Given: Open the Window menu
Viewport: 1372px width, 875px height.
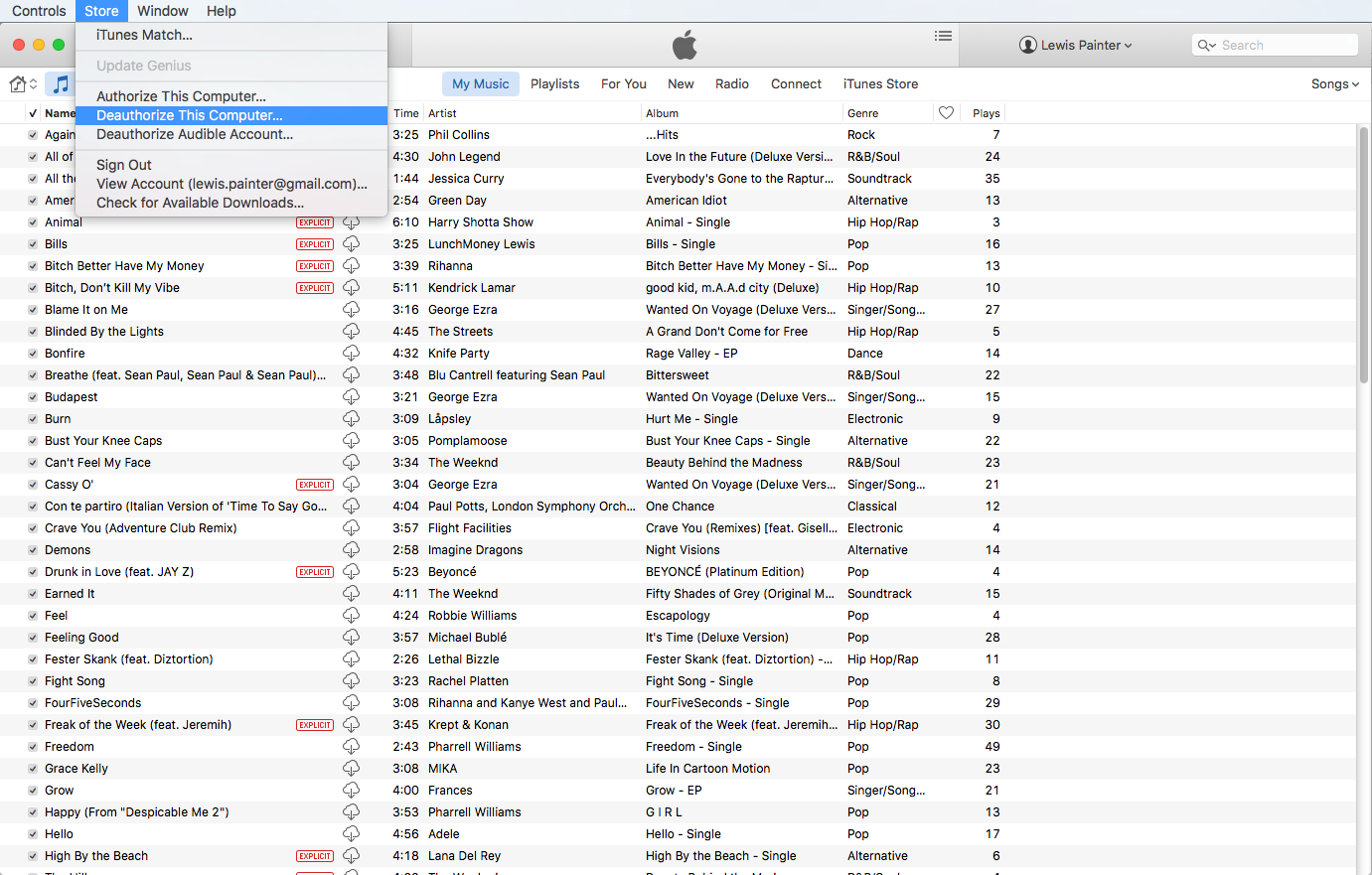Looking at the screenshot, I should point(162,11).
